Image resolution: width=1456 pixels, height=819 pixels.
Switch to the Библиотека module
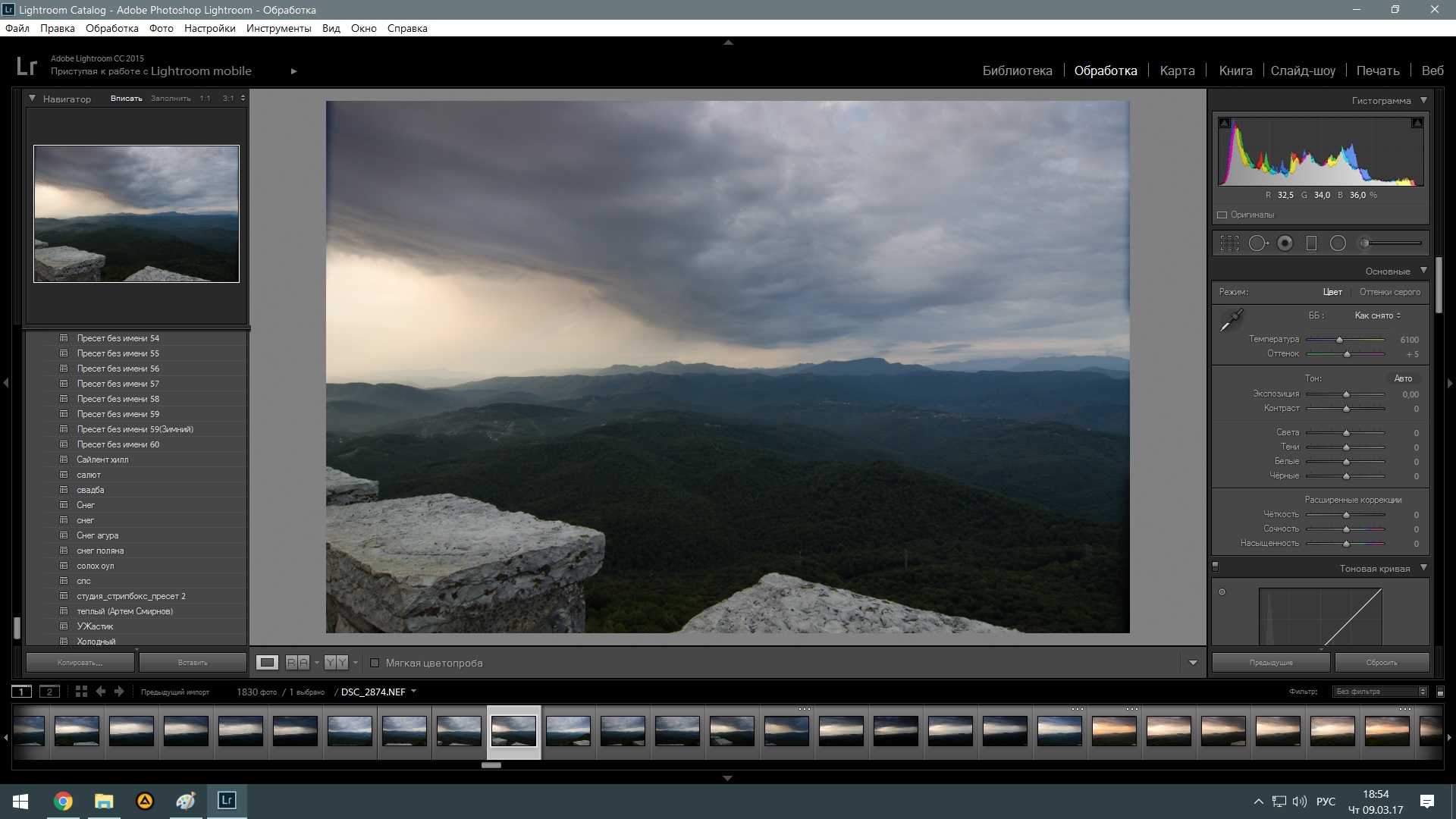(1017, 71)
